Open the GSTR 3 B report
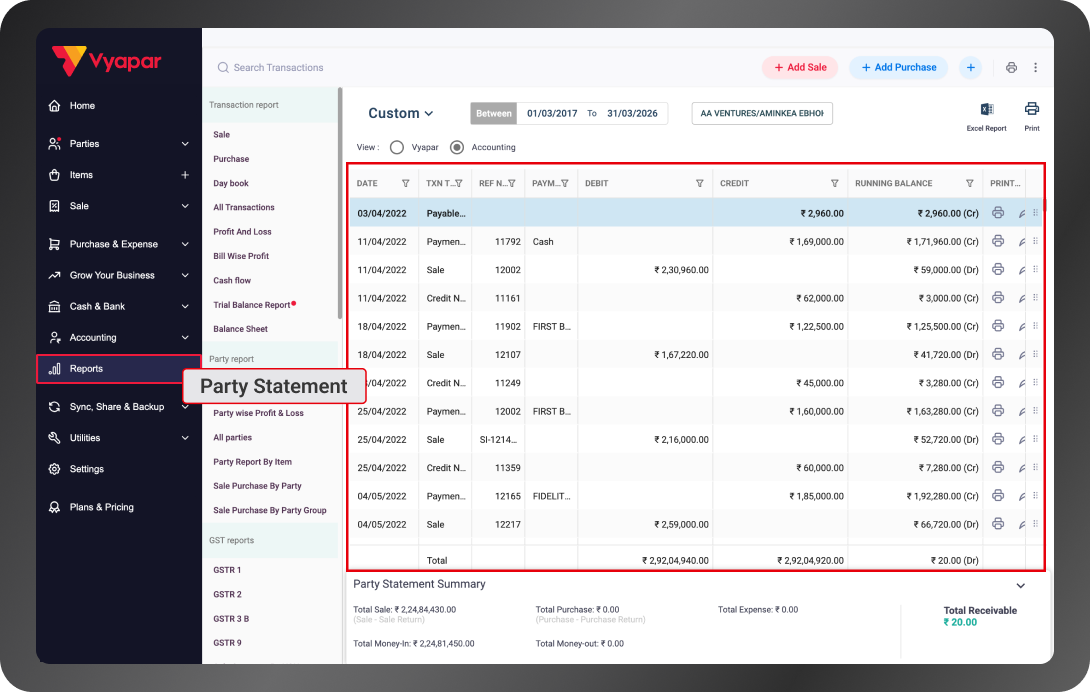Viewport: 1090px width, 692px height. [x=231, y=619]
